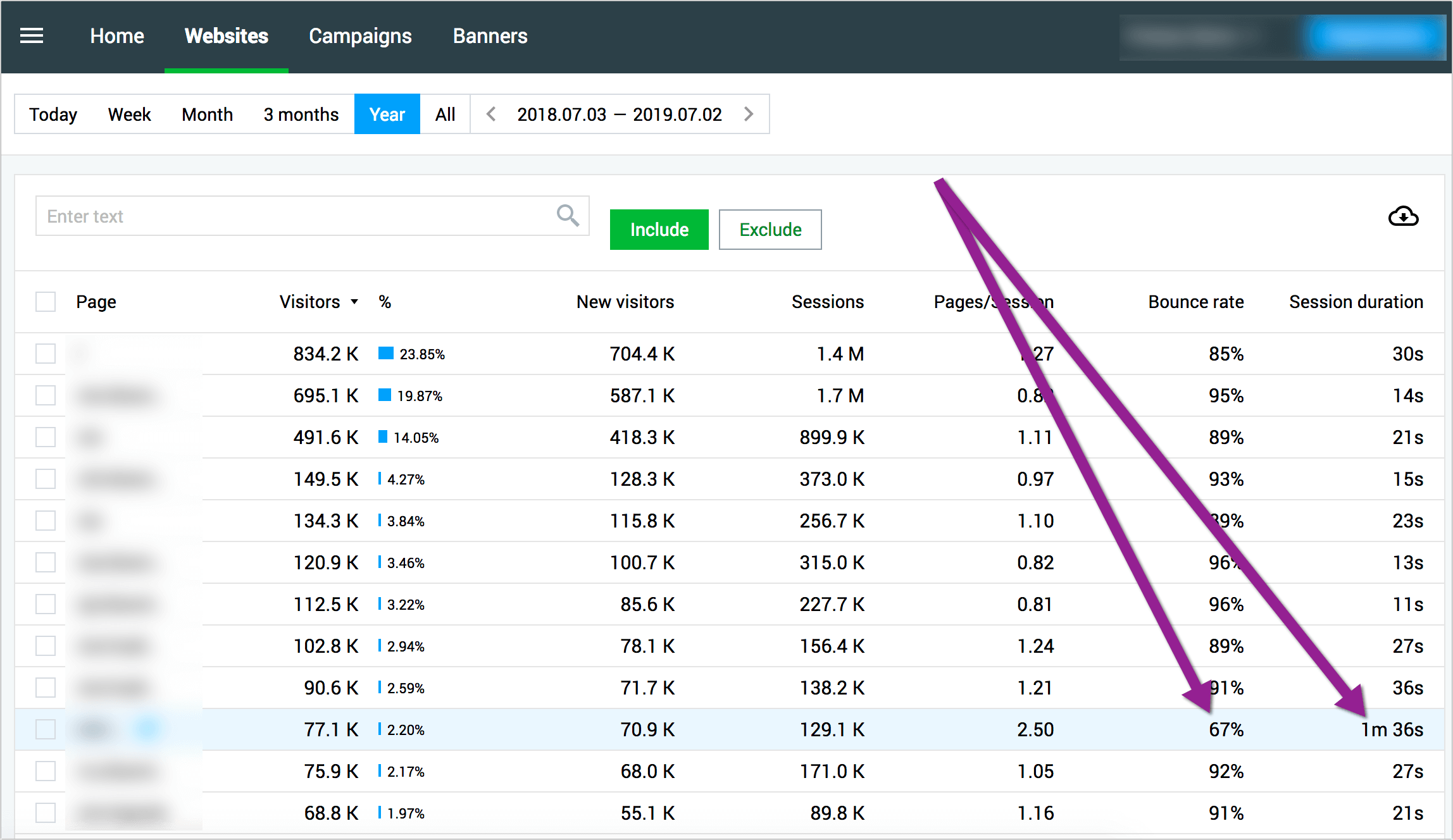Image resolution: width=1453 pixels, height=840 pixels.
Task: Sort by the Page column header
Action: pos(96,302)
